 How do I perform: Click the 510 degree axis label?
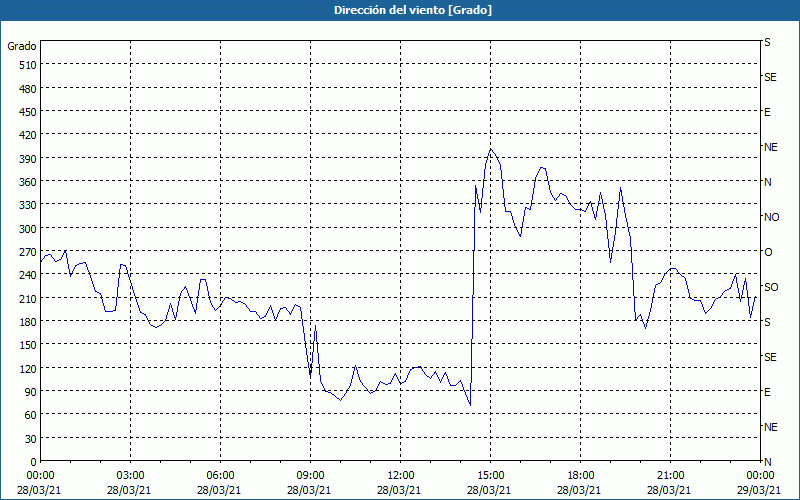pyautogui.click(x=28, y=65)
